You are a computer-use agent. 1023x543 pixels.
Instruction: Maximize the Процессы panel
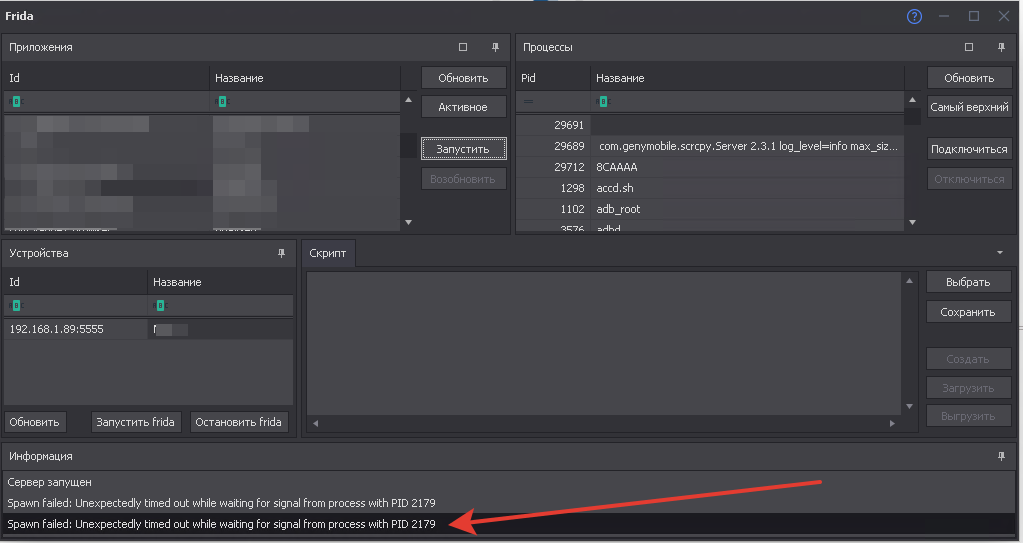pos(968,47)
